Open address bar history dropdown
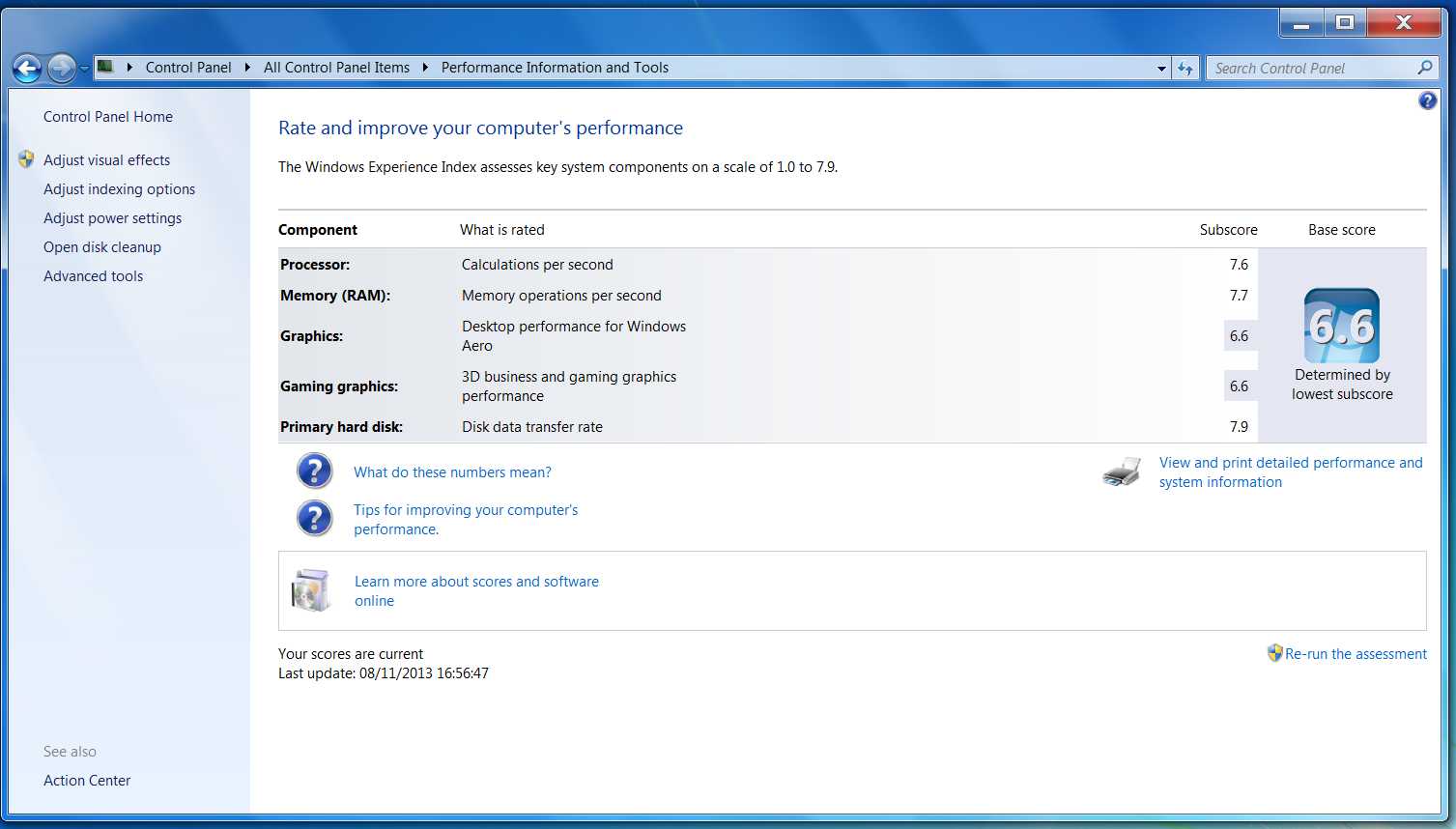Image resolution: width=1456 pixels, height=829 pixels. [1161, 69]
